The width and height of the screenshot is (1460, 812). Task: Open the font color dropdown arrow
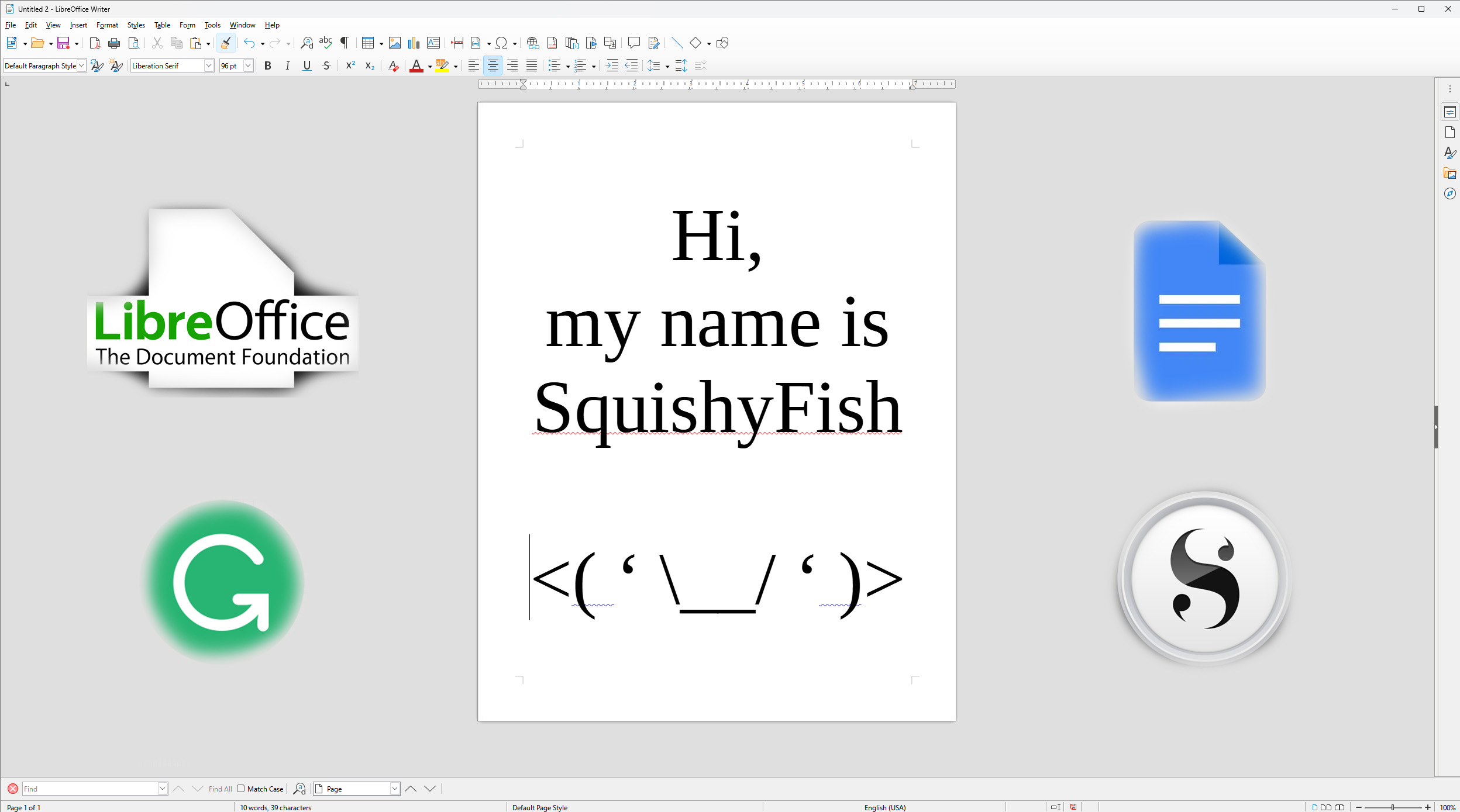(x=430, y=66)
